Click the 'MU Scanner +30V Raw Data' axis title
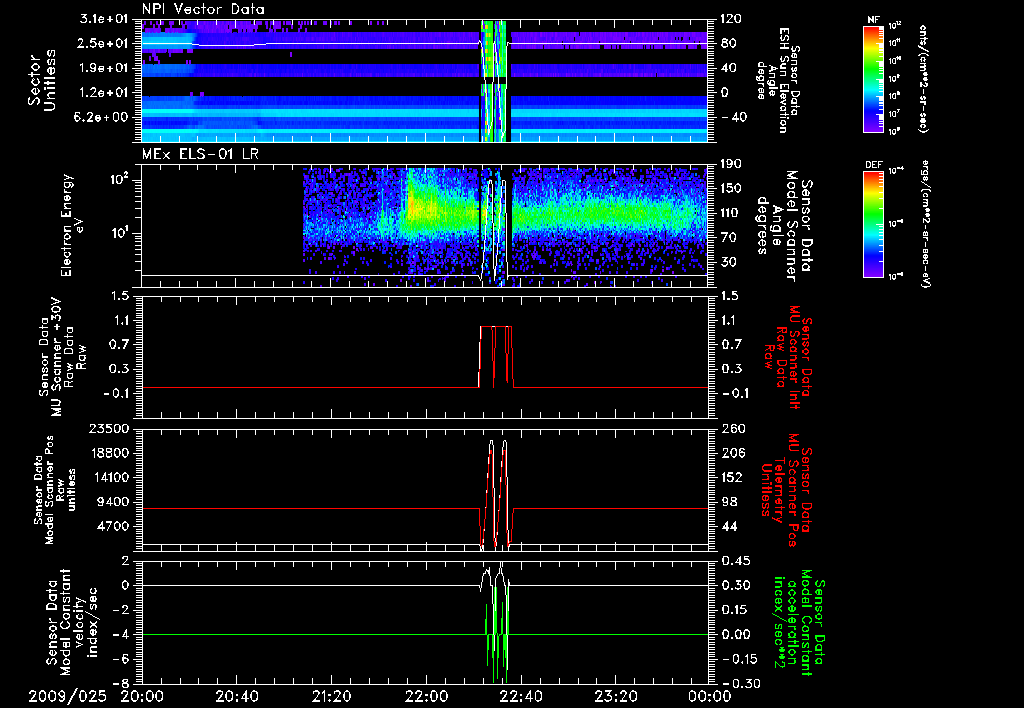Viewport: 1024px width, 708px height. (62, 357)
